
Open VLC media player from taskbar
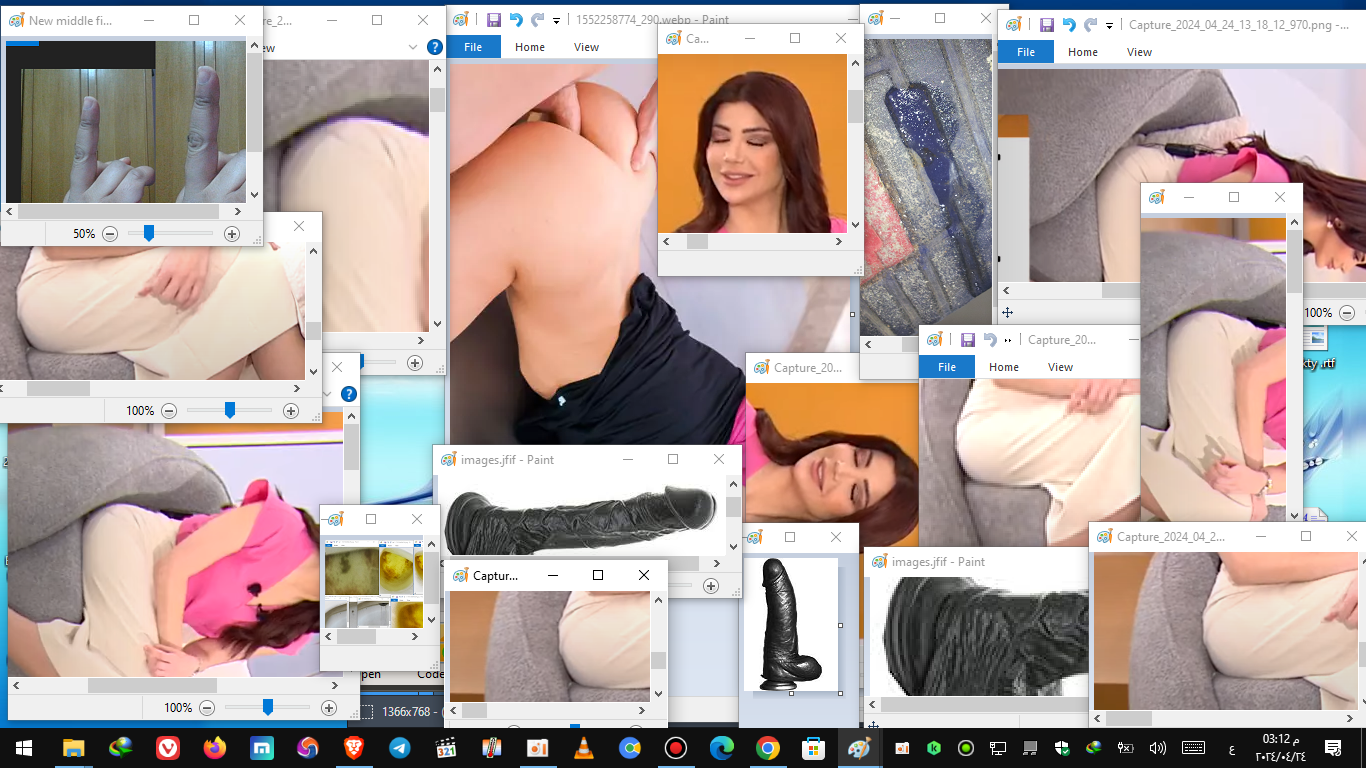[583, 748]
